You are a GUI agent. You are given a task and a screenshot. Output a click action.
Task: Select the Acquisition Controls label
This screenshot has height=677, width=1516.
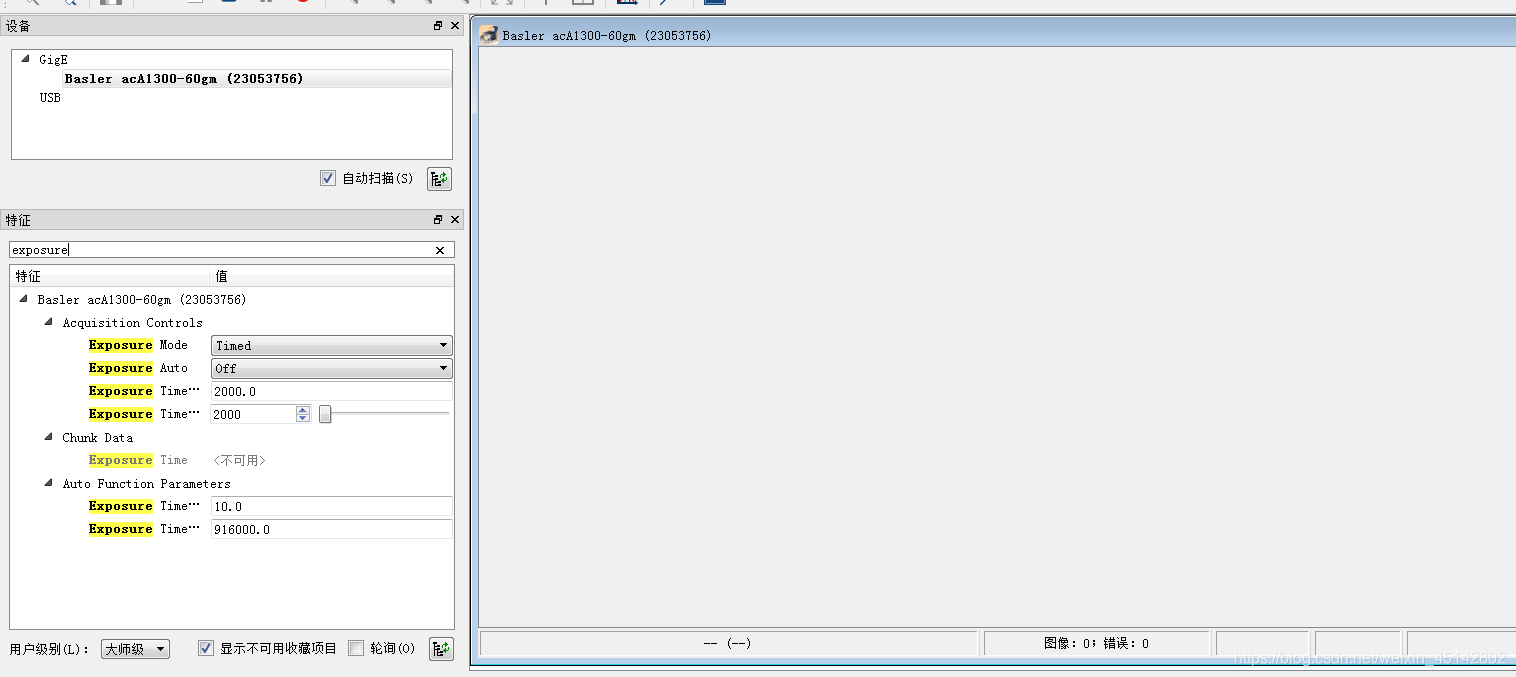pos(132,322)
